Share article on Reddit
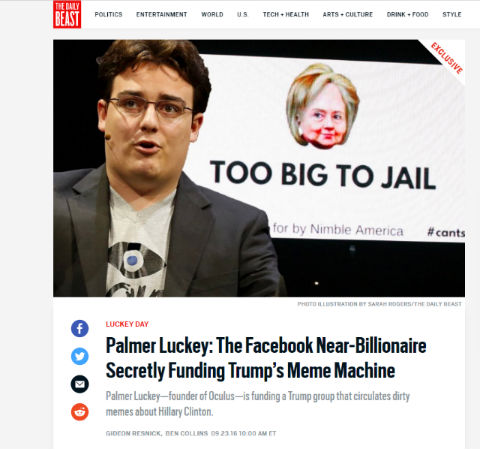Viewport: 480px width, 449px height. [x=80, y=412]
